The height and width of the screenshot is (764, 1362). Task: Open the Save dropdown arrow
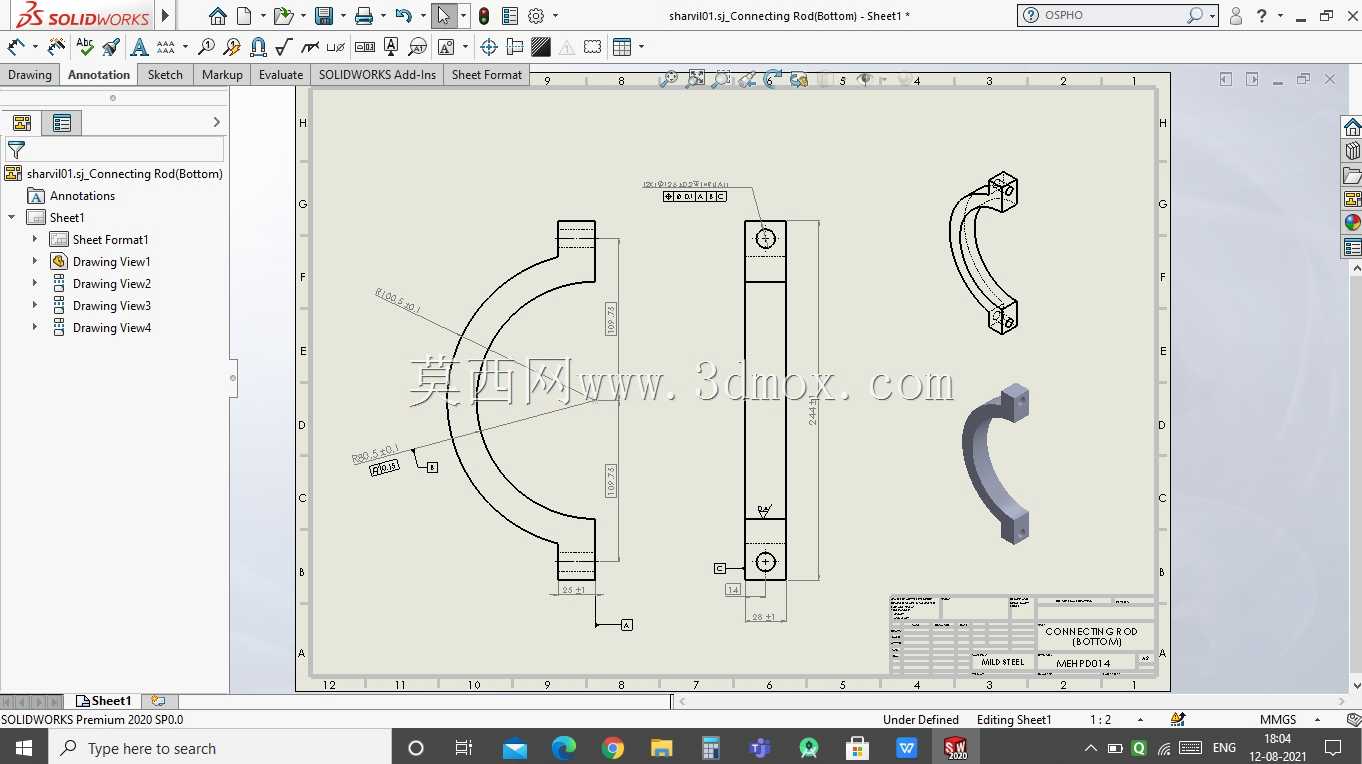[x=341, y=16]
